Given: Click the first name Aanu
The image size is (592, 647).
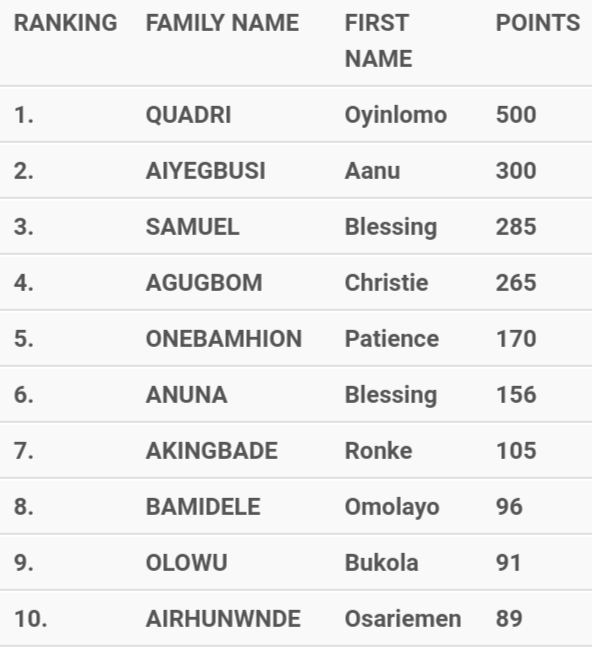Looking at the screenshot, I should [x=373, y=171].
